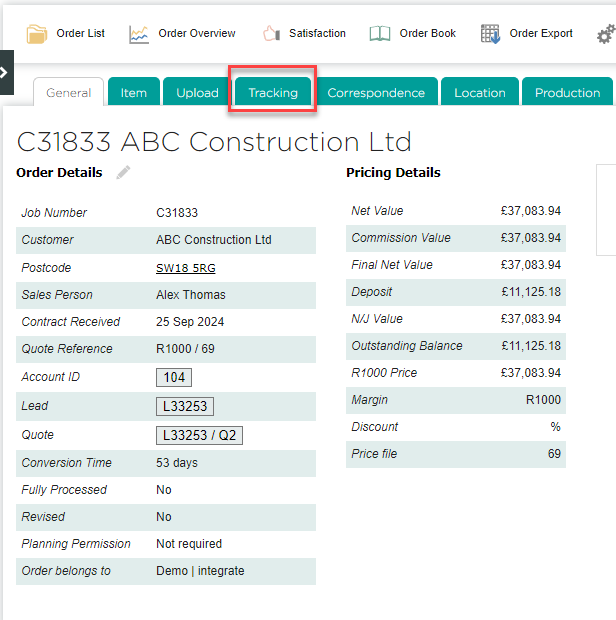Open the Location tab
Screen dimensions: 616x620
(x=480, y=92)
